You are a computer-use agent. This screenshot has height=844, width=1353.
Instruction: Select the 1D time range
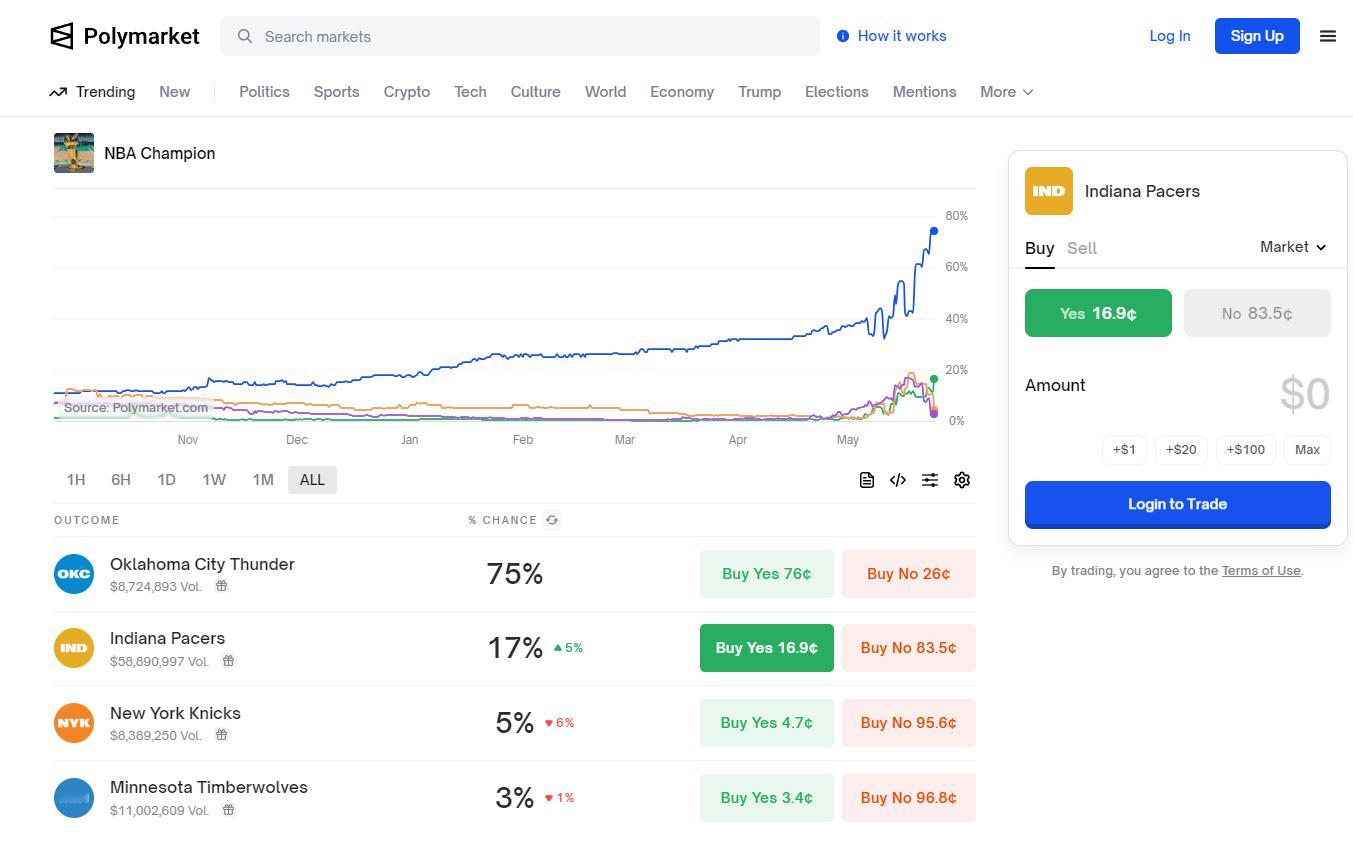pyautogui.click(x=166, y=480)
